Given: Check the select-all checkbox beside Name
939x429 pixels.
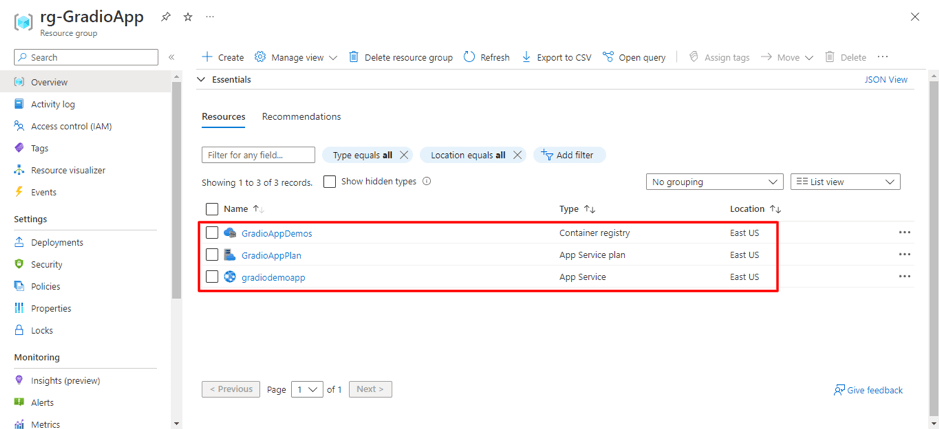Looking at the screenshot, I should 212,209.
